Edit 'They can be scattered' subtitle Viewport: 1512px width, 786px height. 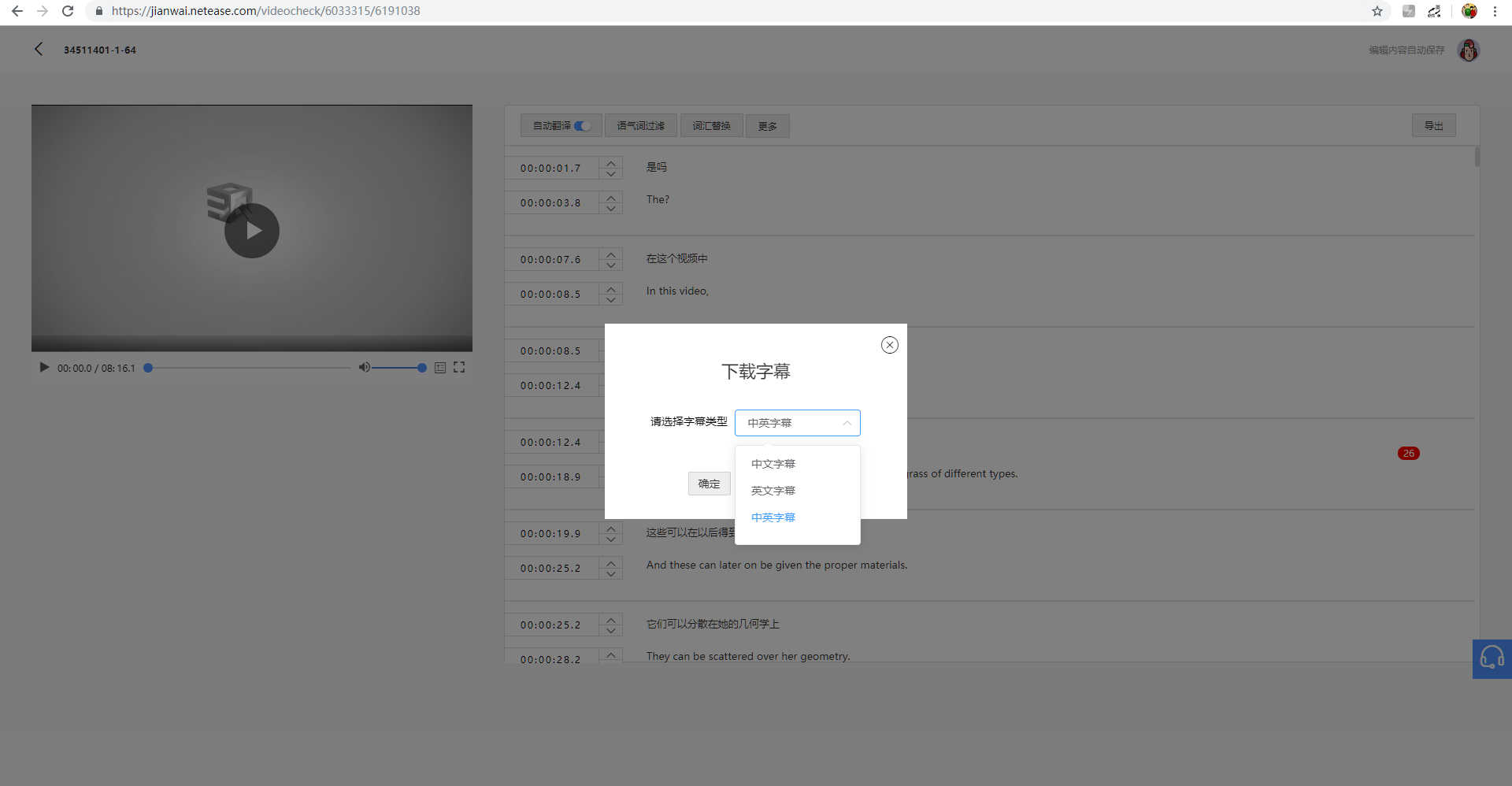coord(748,656)
